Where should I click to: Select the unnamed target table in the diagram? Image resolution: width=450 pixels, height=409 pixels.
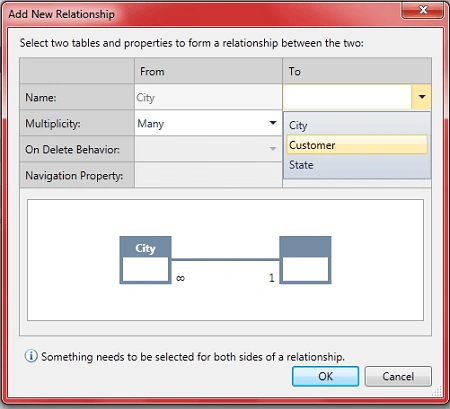pyautogui.click(x=305, y=260)
